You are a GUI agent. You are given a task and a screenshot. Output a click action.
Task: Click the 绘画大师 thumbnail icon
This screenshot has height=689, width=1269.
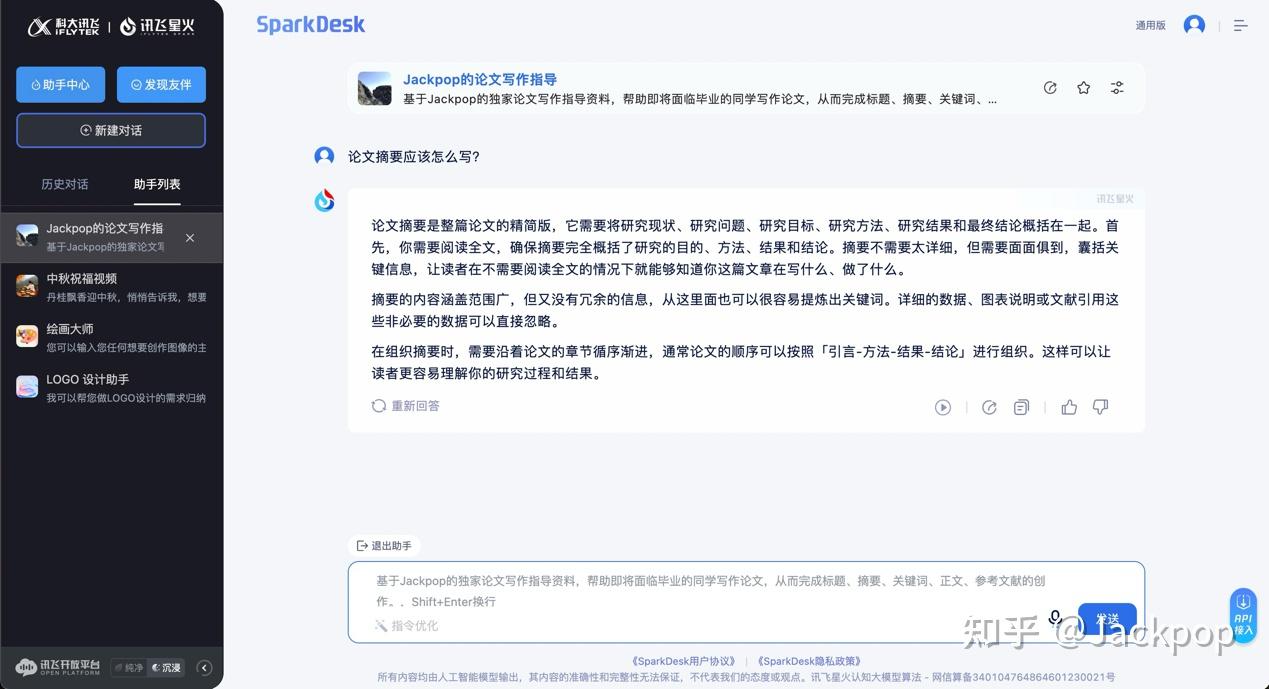point(27,336)
